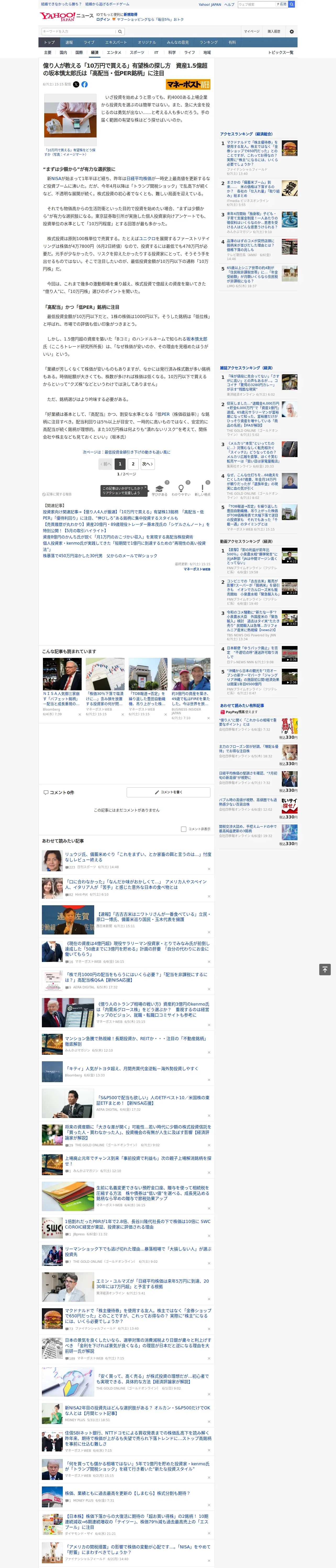Open ユニクロ inline link in article
The width and height of the screenshot is (336, 1568).
tap(148, 239)
